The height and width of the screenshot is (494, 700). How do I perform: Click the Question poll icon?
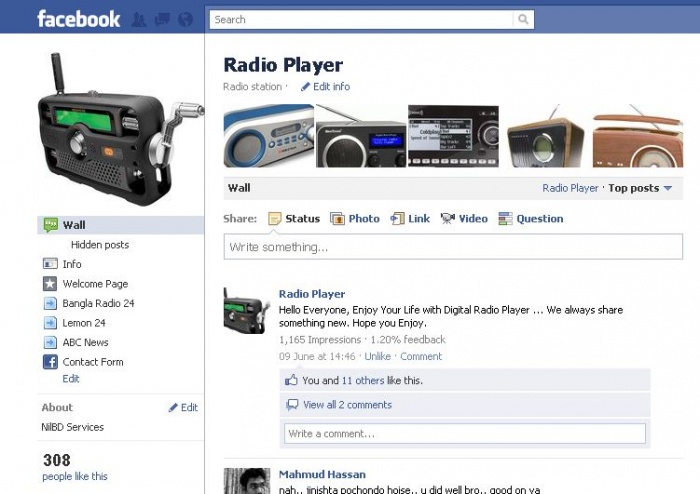pos(505,219)
